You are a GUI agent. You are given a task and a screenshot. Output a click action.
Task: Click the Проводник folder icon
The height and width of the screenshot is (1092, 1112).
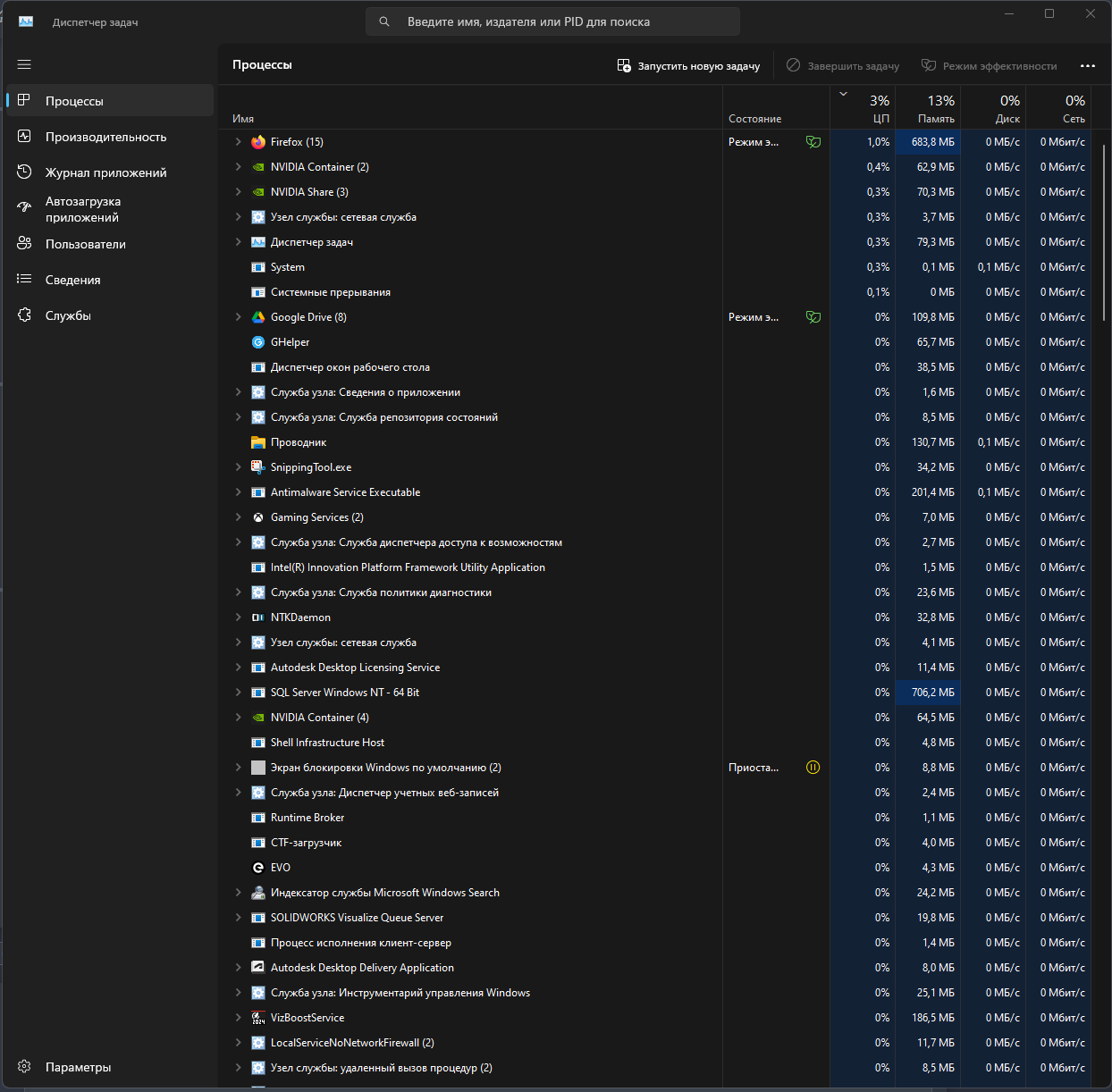tap(258, 442)
